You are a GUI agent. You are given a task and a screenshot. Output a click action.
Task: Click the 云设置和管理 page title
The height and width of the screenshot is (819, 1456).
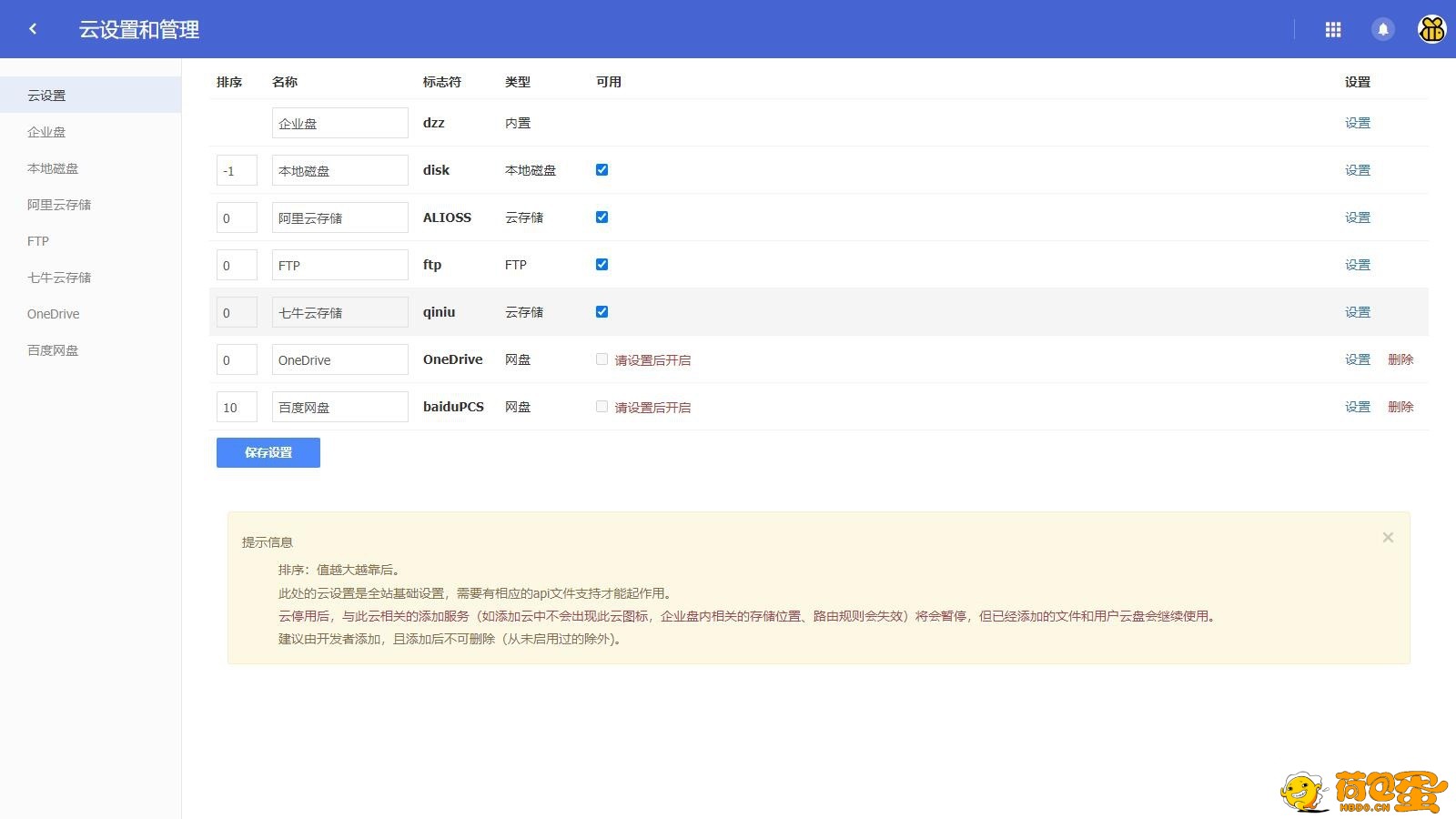tap(139, 29)
